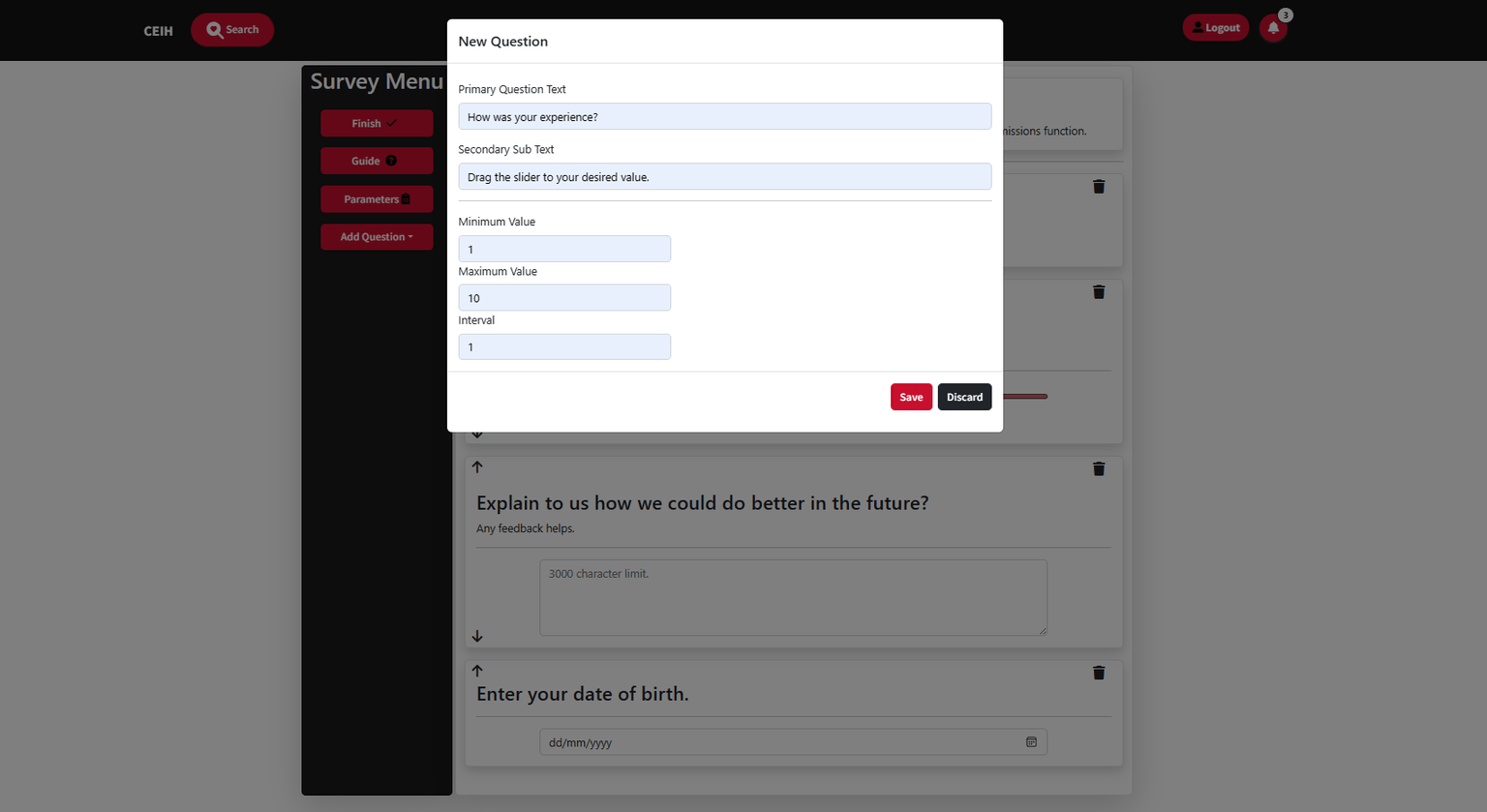
Task: Move the 'Explain to us' question up with its arrow
Action: pos(477,467)
